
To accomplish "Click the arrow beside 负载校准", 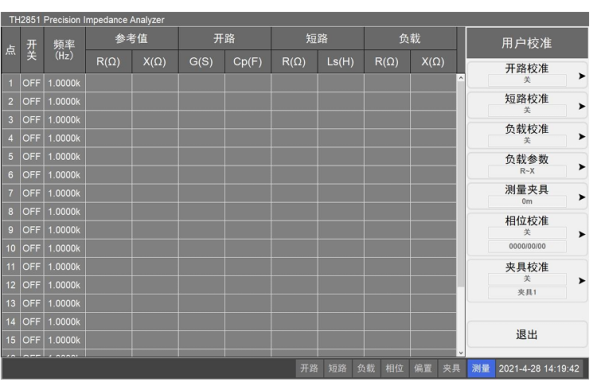I will coord(581,136).
